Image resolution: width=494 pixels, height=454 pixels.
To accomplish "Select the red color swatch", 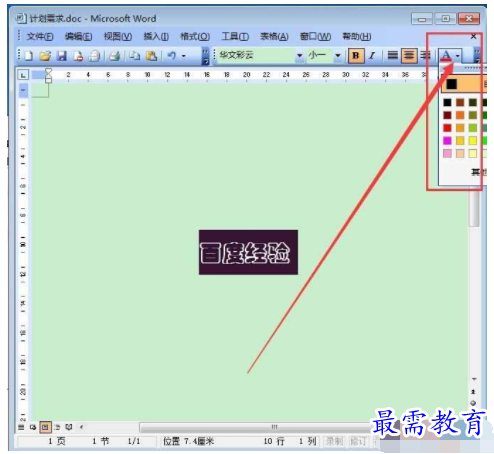I will click(447, 128).
